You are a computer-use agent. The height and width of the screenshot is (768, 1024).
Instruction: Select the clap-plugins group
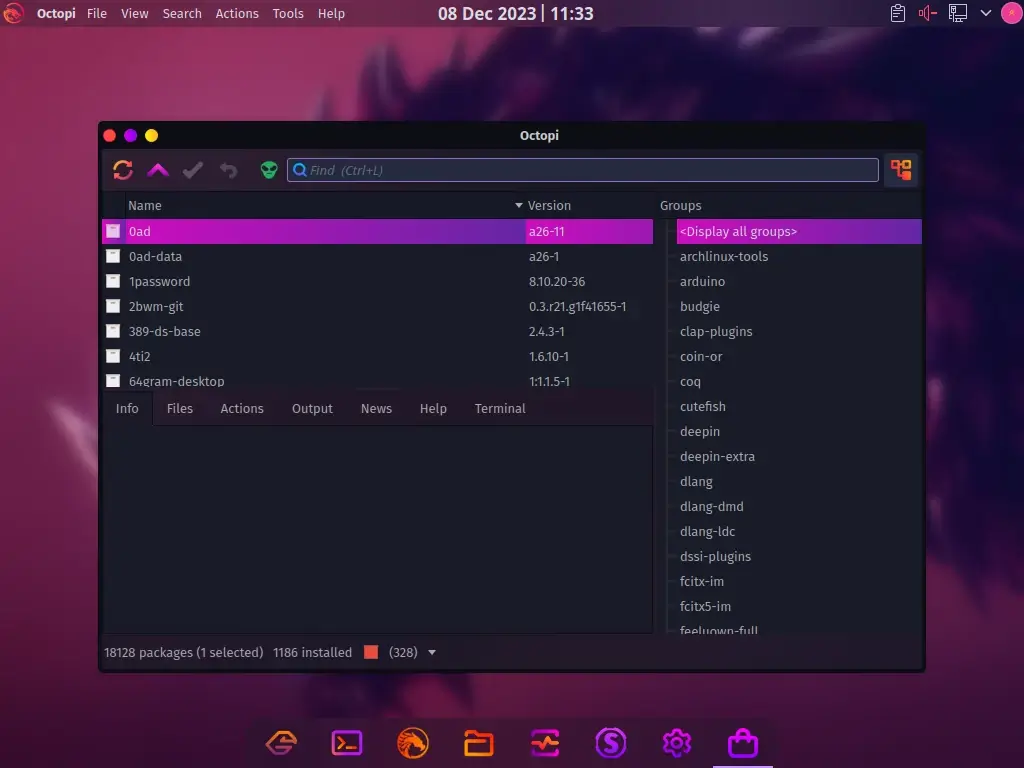pos(716,331)
